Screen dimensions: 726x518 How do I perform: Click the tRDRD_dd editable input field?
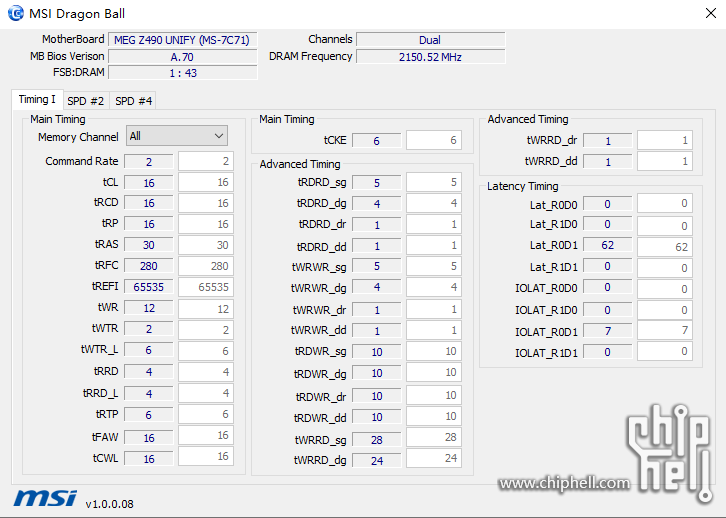pos(434,245)
